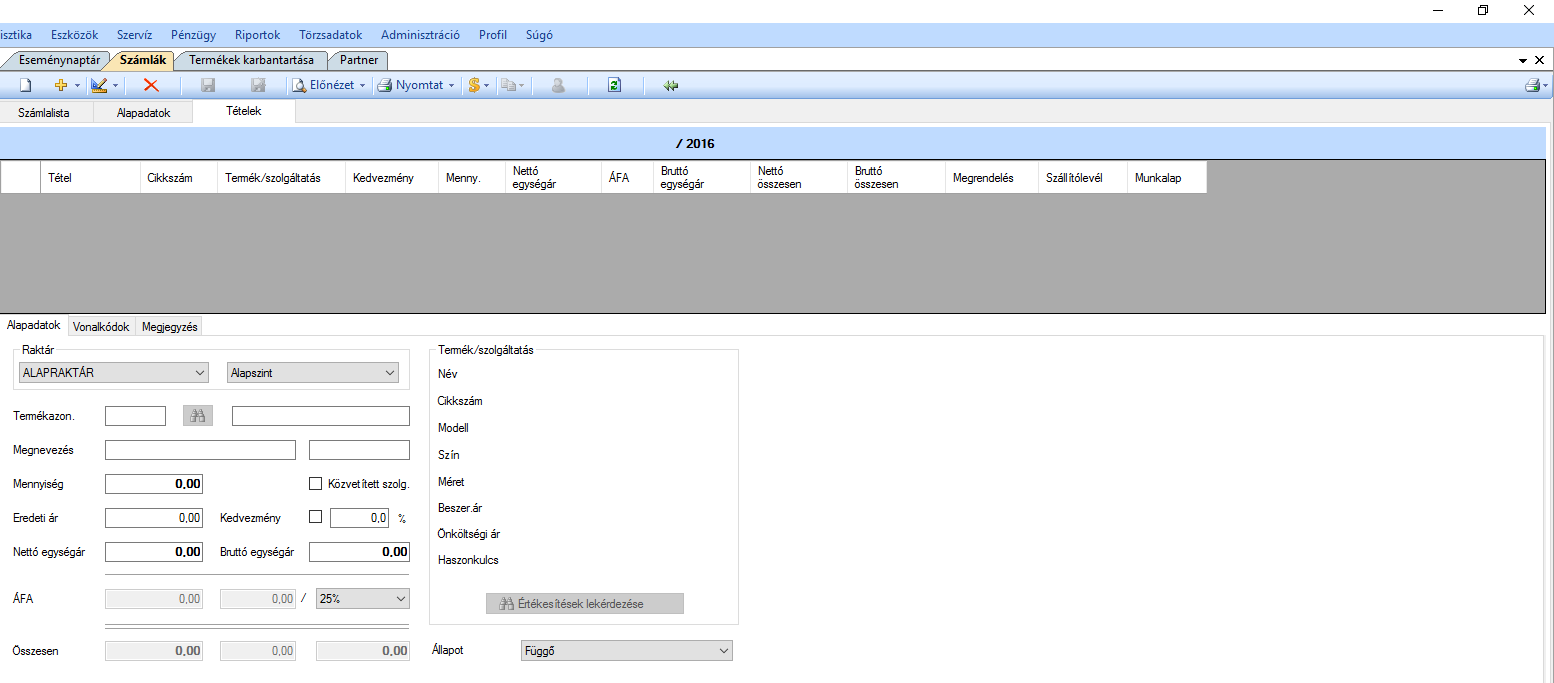This screenshot has width=1554, height=683.
Task: Click the red X delete icon
Action: [152, 86]
